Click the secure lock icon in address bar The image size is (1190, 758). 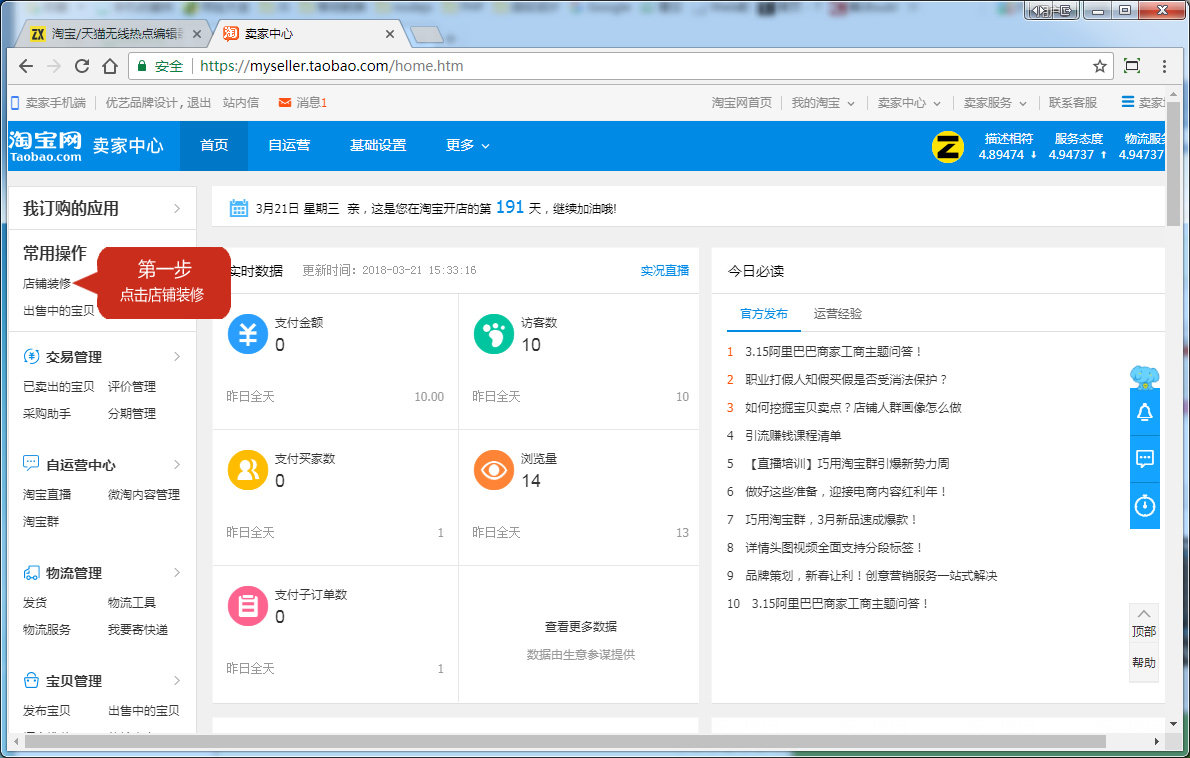click(141, 66)
